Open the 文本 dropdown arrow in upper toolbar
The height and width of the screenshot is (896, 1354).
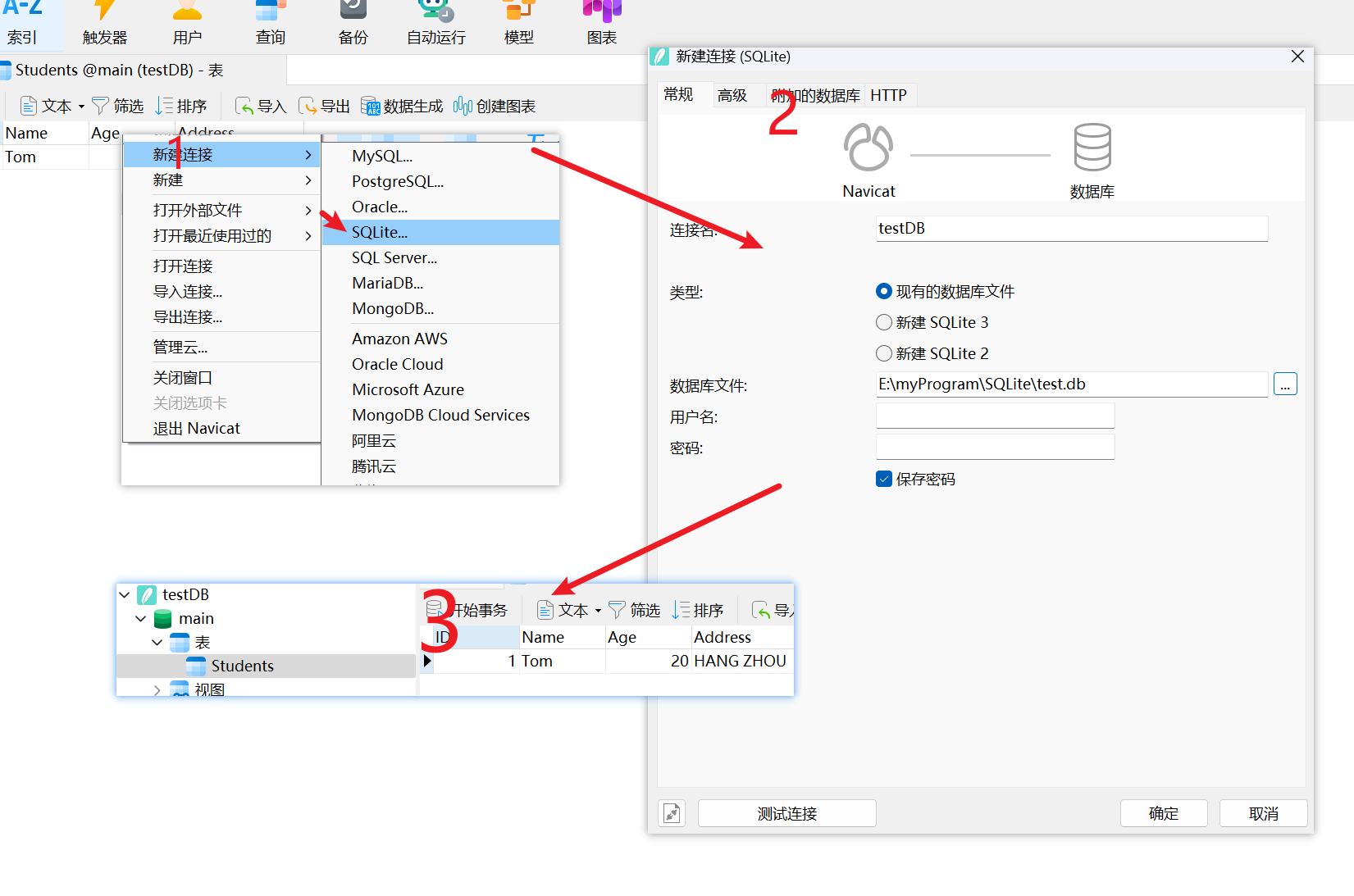tap(81, 107)
